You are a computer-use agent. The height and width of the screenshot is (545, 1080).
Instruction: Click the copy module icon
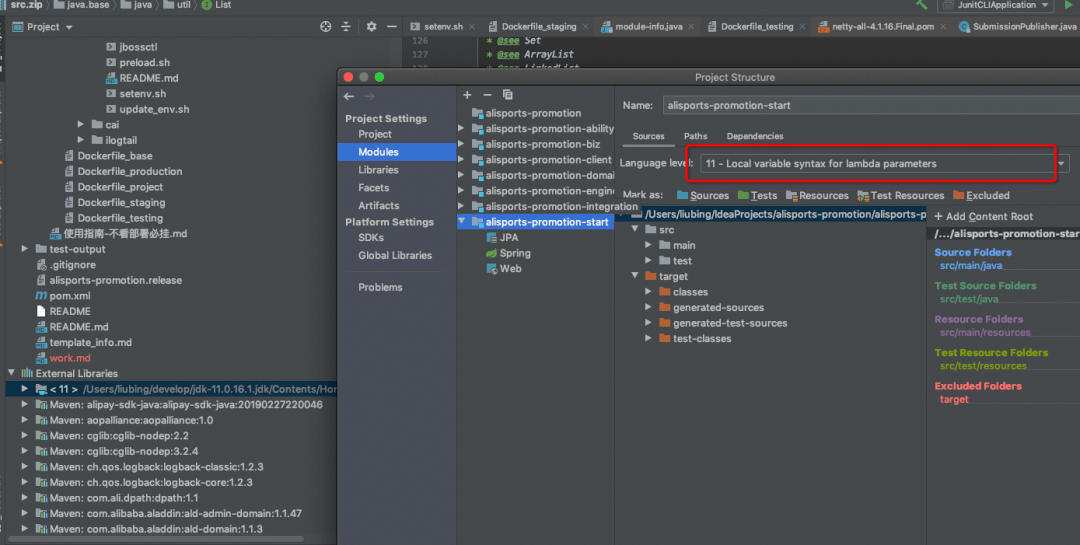(x=508, y=95)
